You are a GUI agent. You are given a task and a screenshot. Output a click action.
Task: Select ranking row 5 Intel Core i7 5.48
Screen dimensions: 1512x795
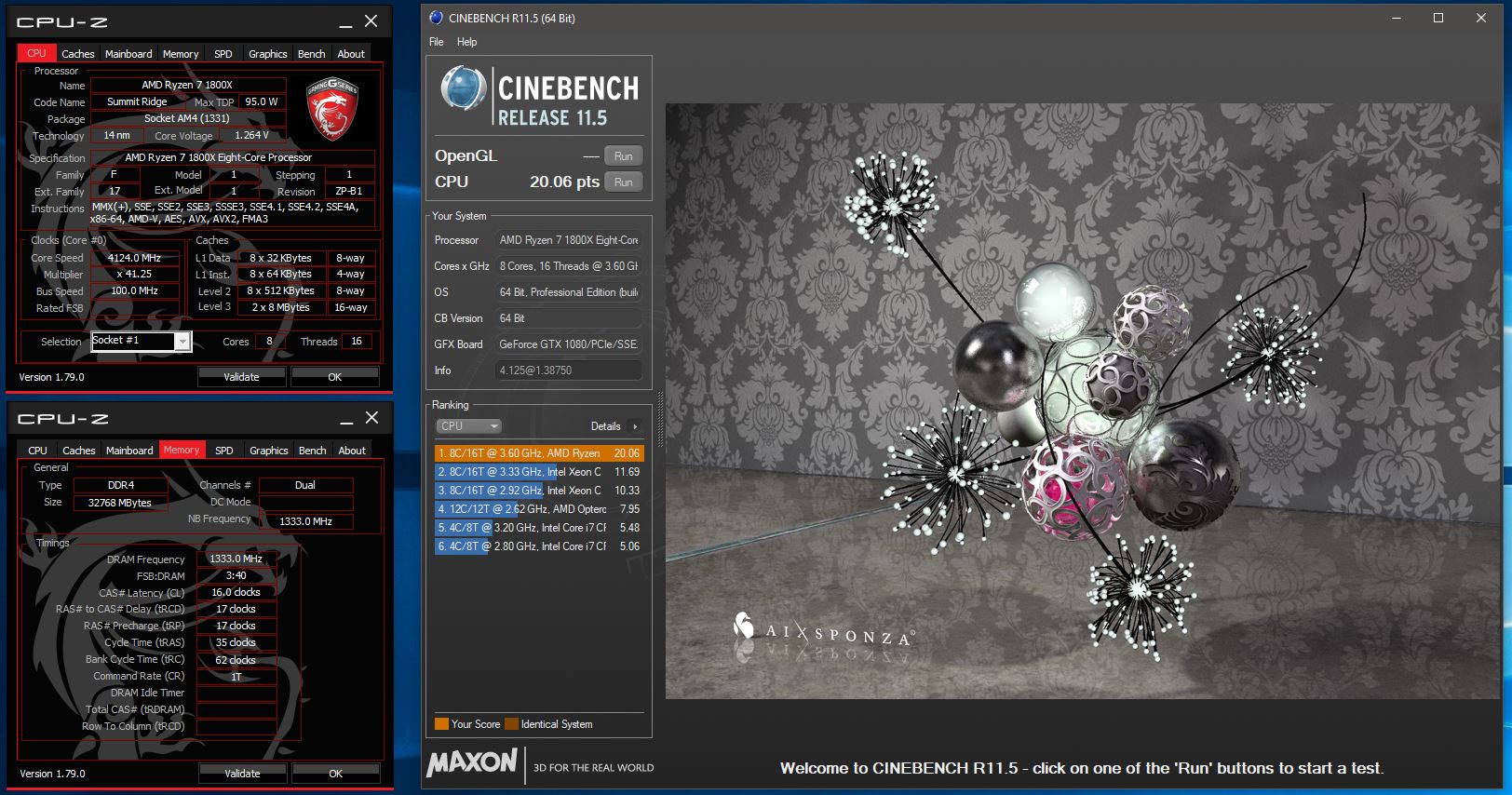coord(539,528)
